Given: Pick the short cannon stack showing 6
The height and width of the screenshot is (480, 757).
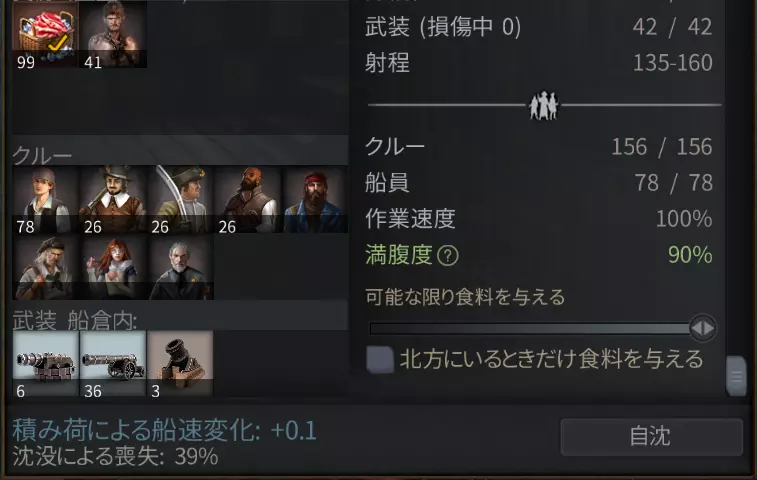Looking at the screenshot, I should [x=45, y=364].
